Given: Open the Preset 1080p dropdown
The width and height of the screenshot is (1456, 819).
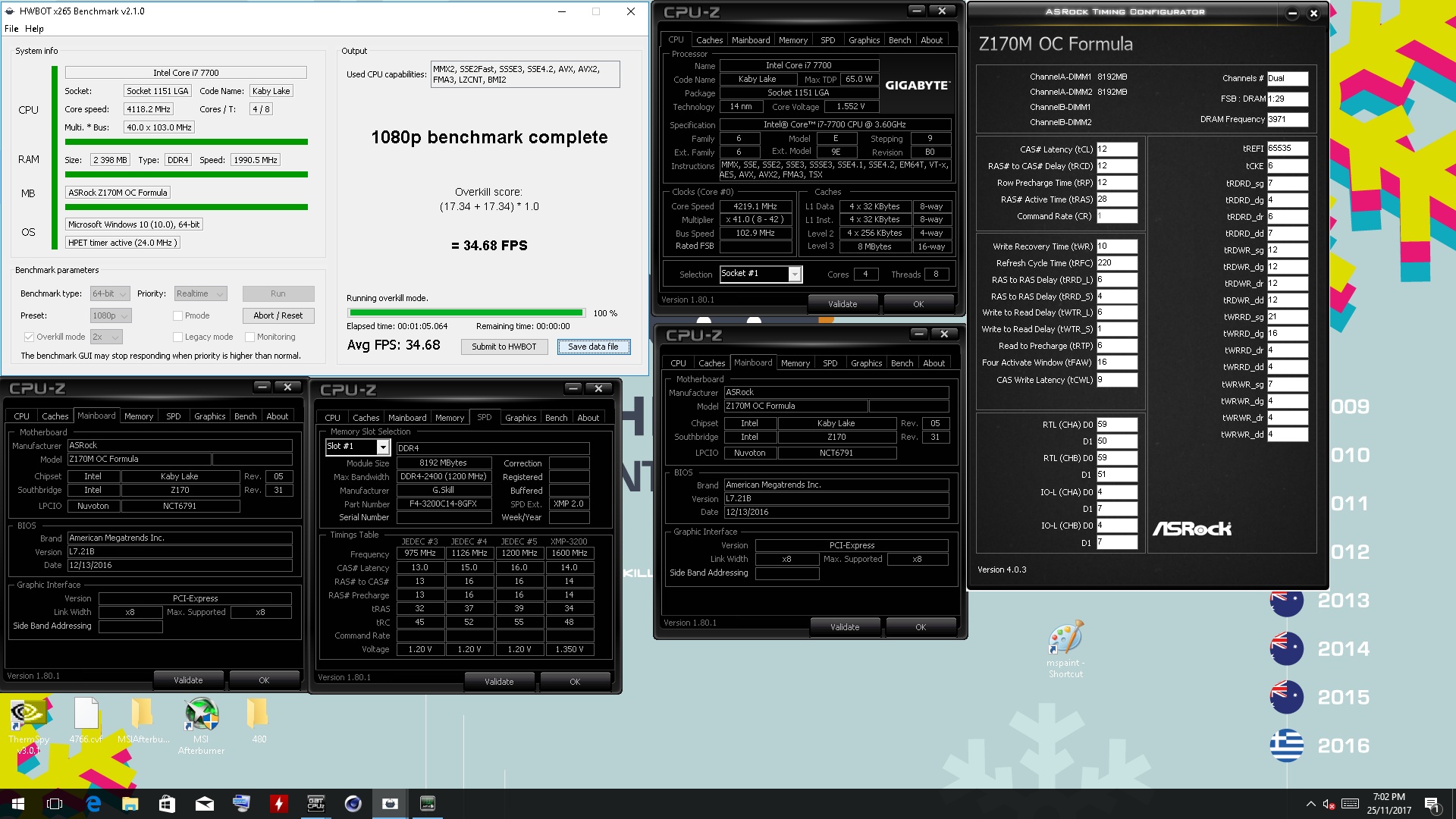Looking at the screenshot, I should point(111,315).
